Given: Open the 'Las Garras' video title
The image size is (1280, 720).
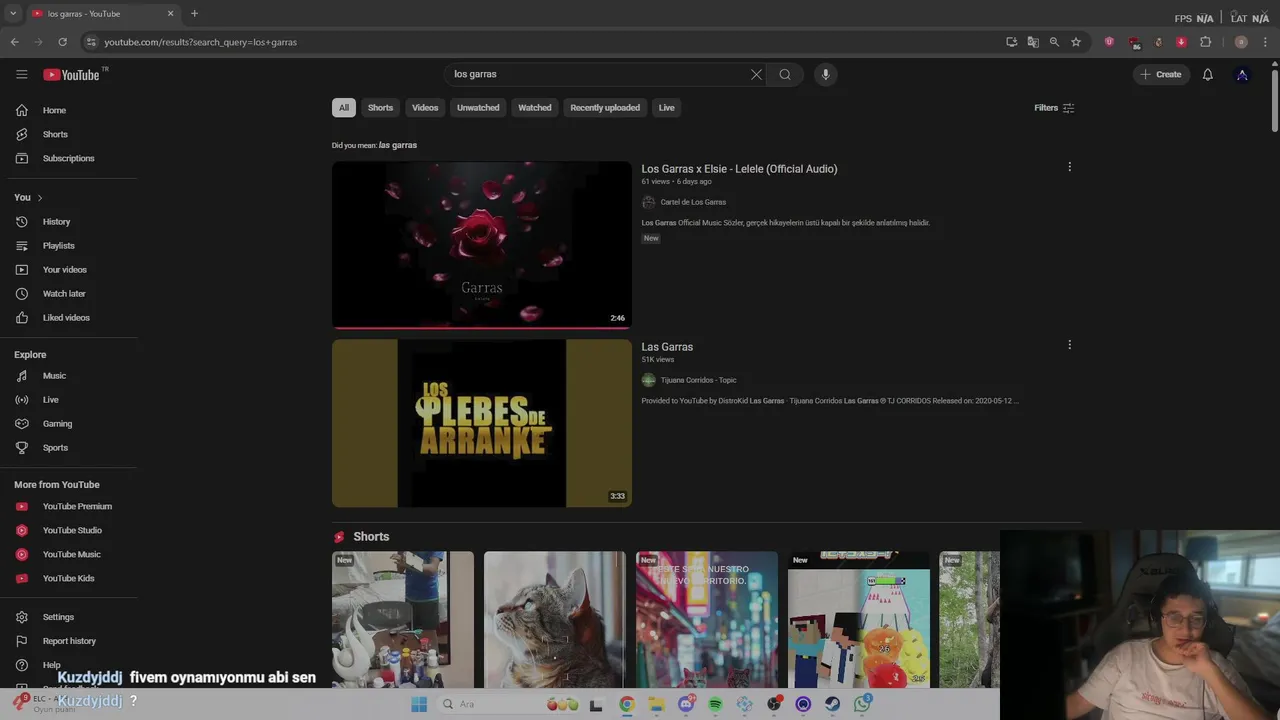Looking at the screenshot, I should coord(667,347).
